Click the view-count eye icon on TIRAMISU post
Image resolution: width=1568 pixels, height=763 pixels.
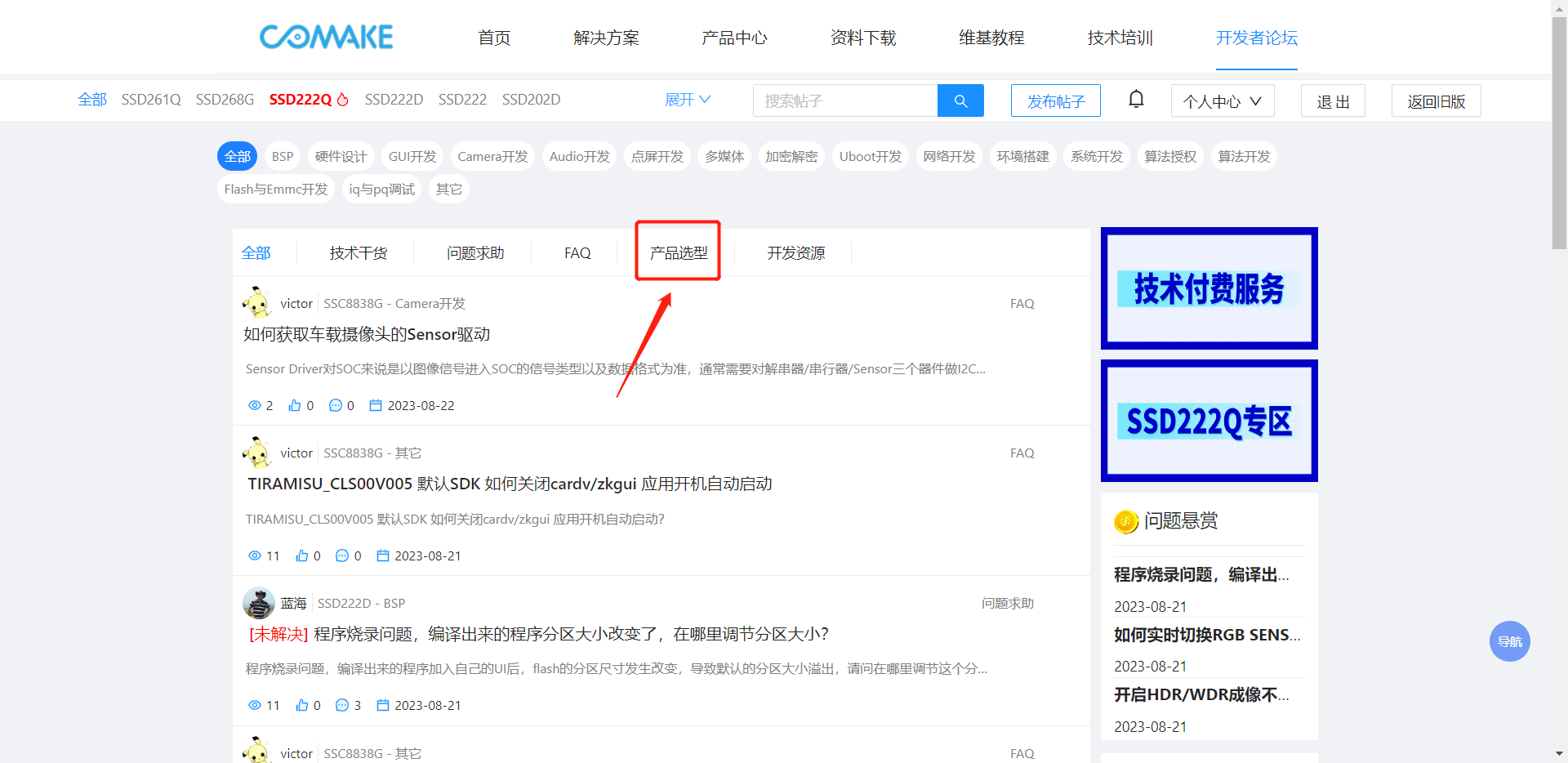[255, 556]
